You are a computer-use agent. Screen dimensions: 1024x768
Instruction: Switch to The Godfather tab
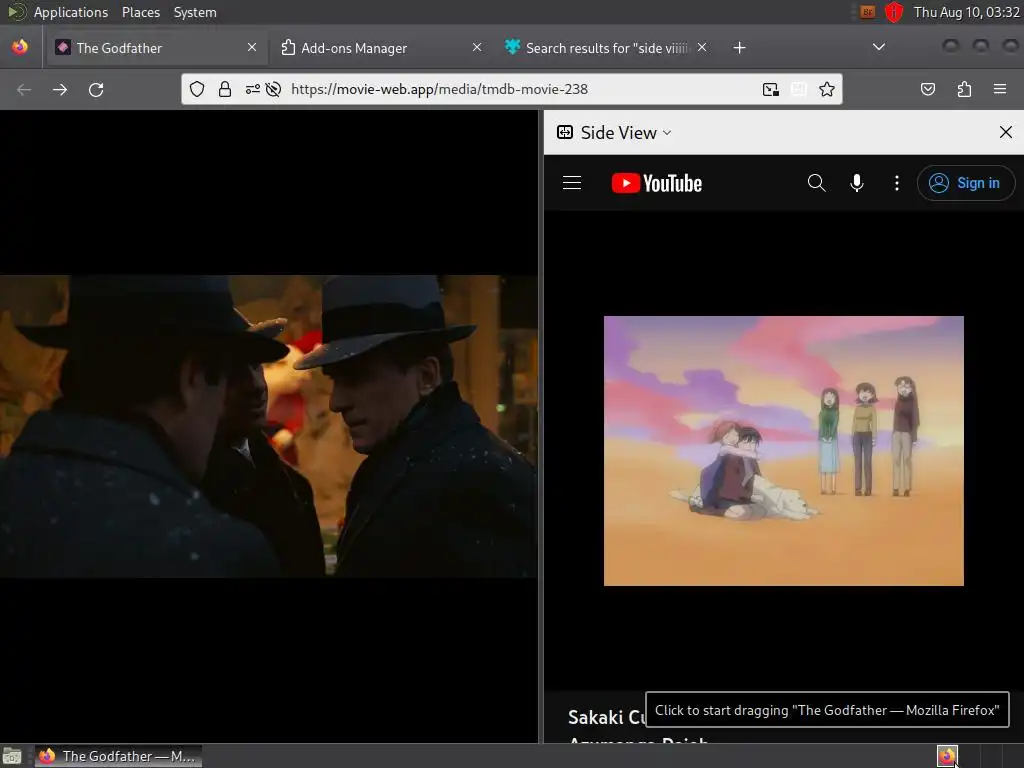pyautogui.click(x=155, y=48)
